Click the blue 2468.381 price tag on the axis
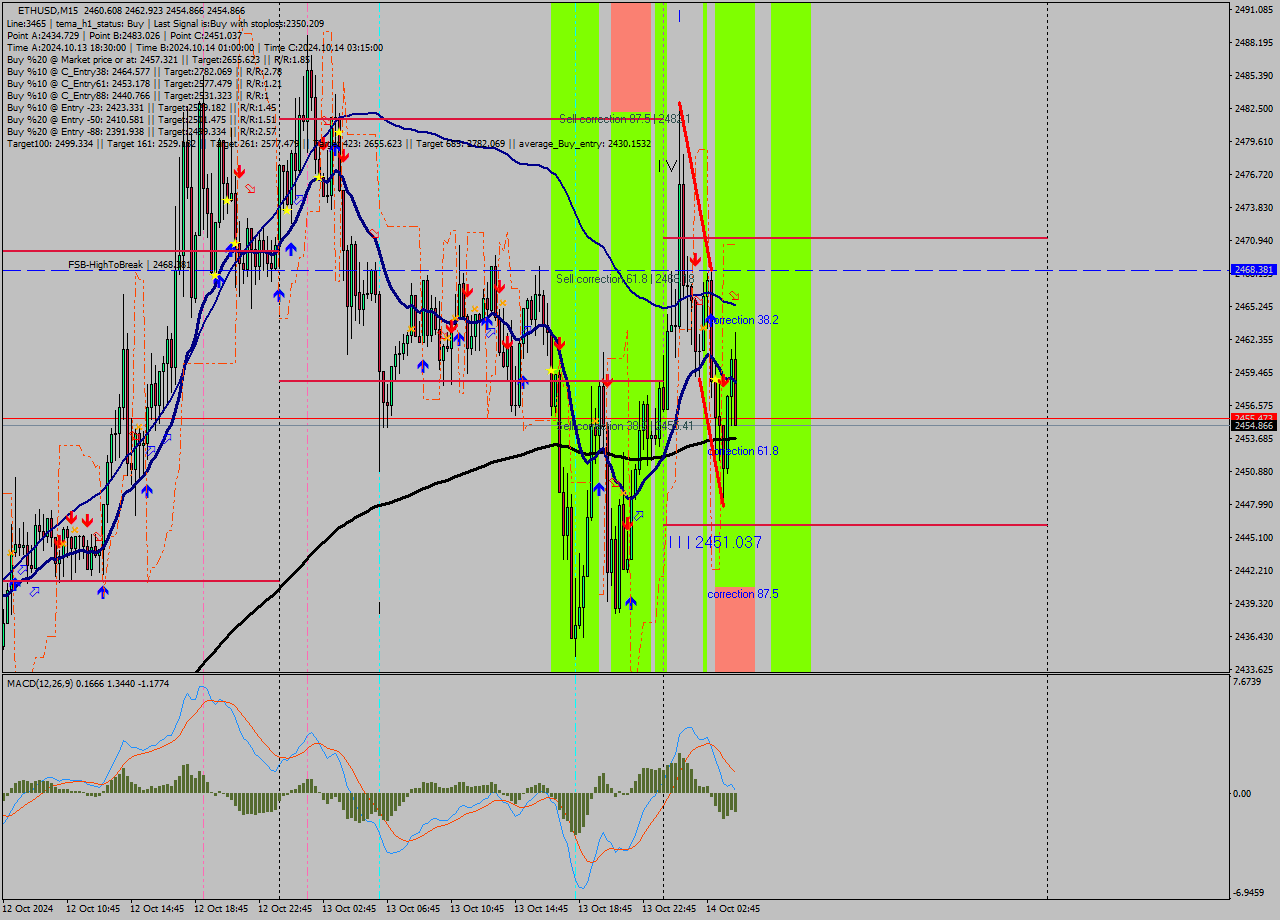 [1254, 270]
